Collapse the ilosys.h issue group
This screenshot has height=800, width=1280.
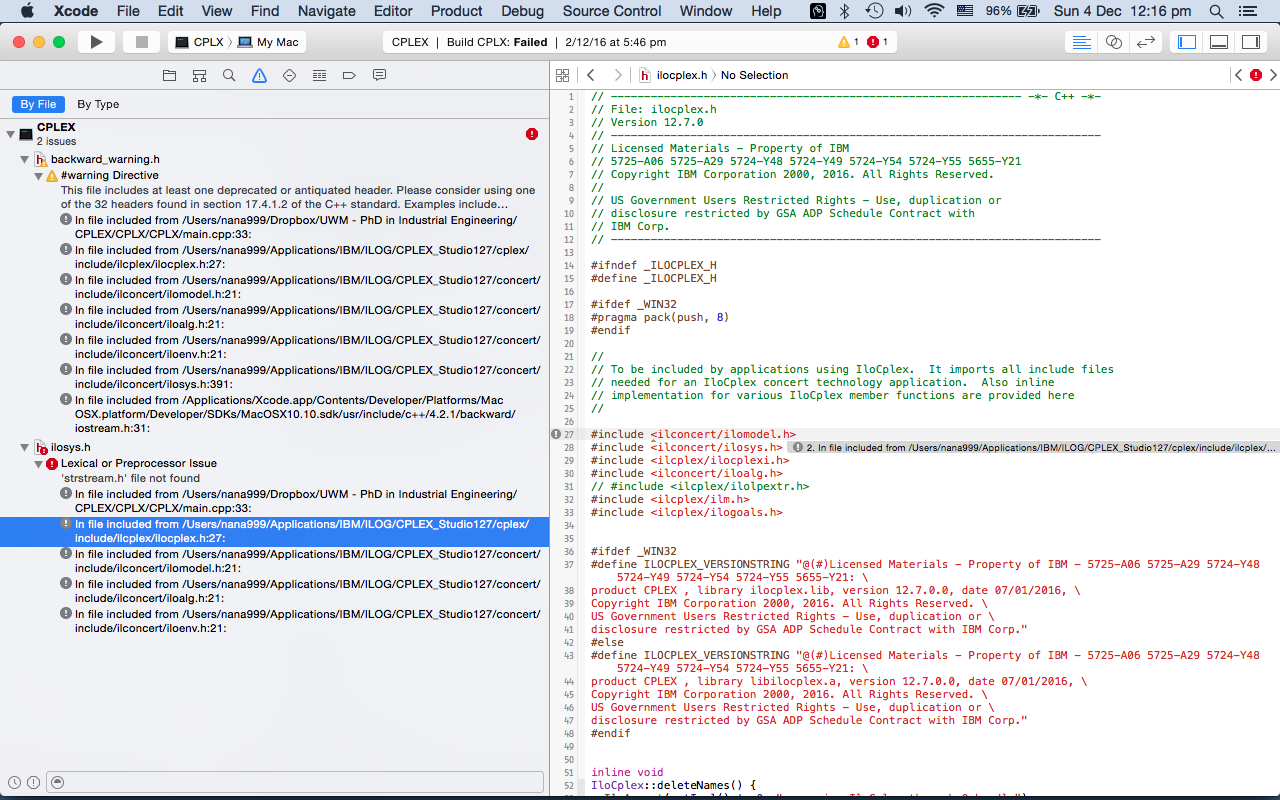[x=25, y=448]
